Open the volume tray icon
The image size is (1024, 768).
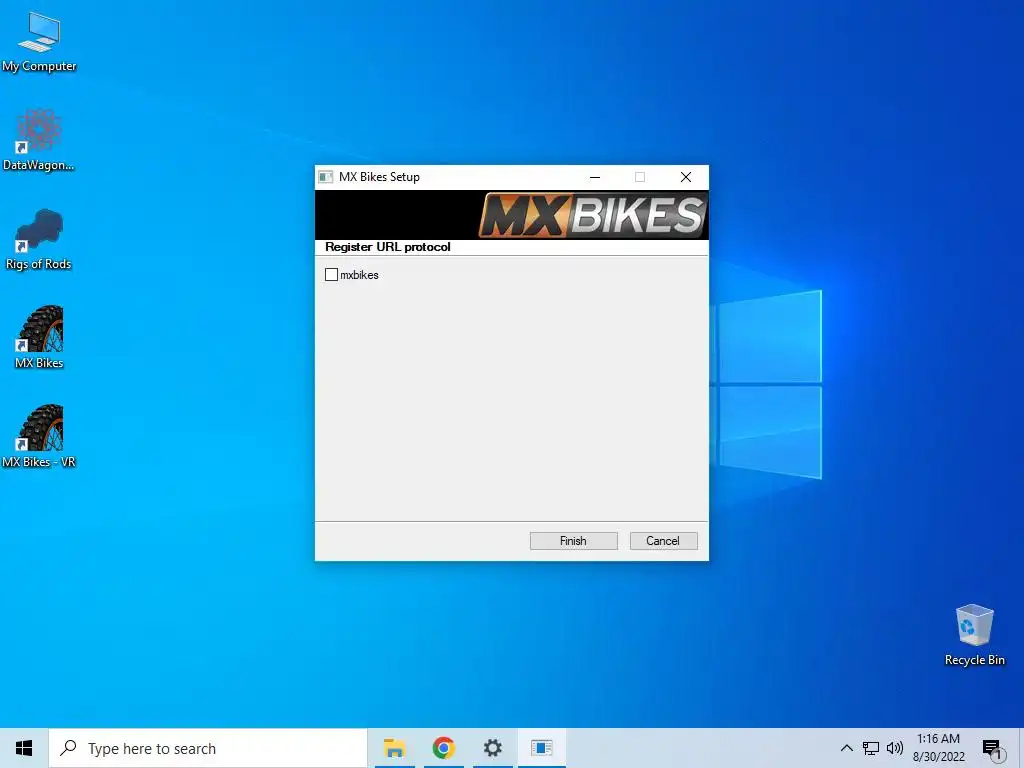[x=895, y=748]
